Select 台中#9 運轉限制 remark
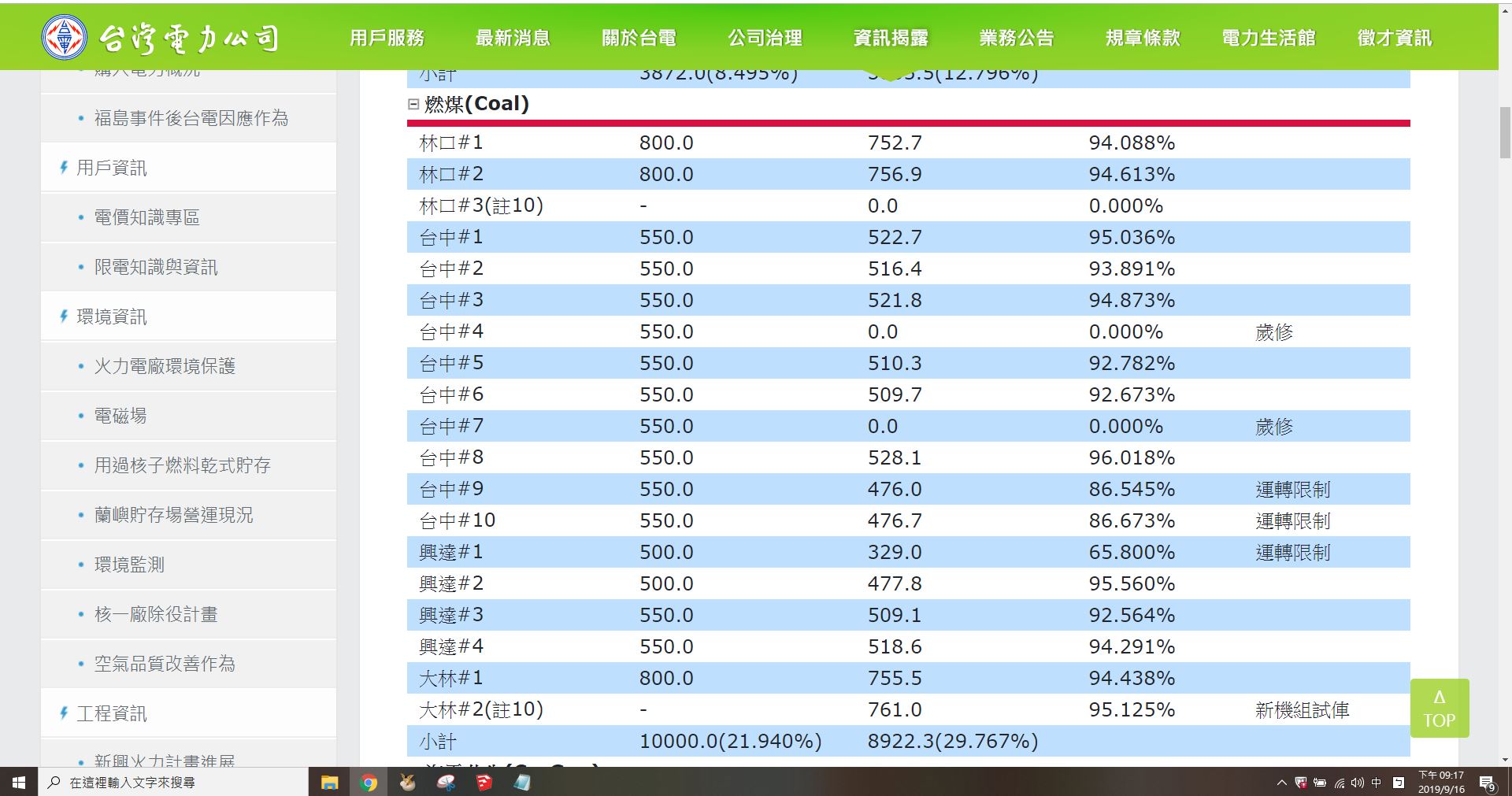This screenshot has height=796, width=1512. pos(1292,489)
